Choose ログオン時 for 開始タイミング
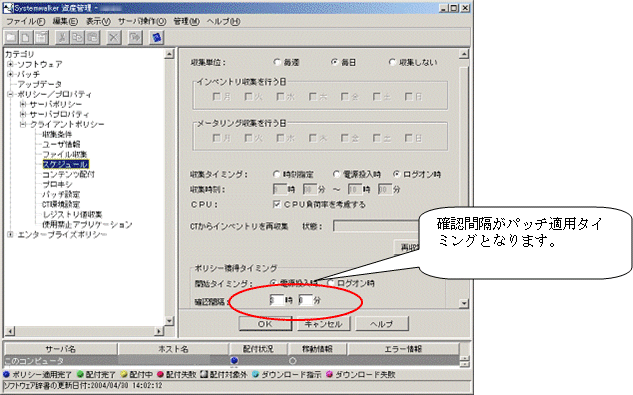 331,283
